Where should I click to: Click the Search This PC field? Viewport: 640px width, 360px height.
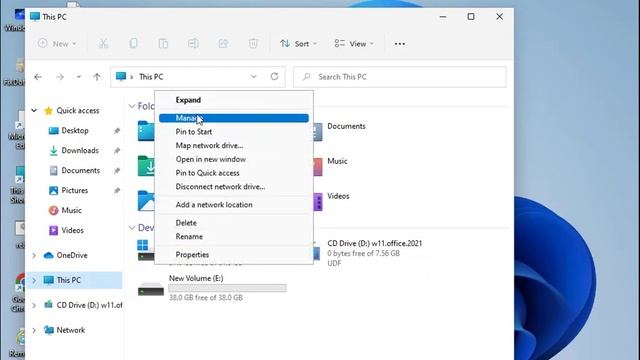[400, 77]
